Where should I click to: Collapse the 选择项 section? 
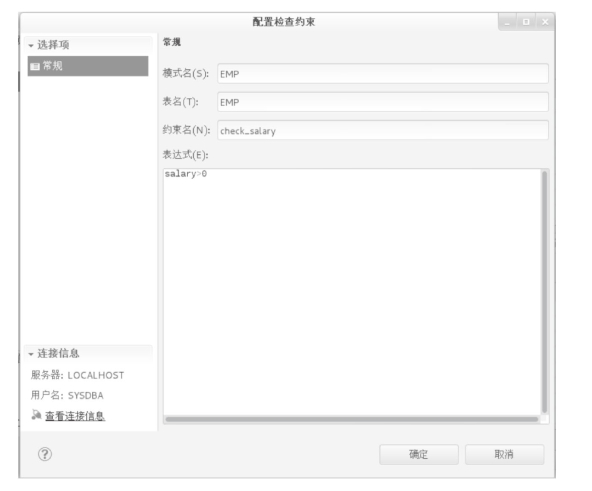point(31,45)
